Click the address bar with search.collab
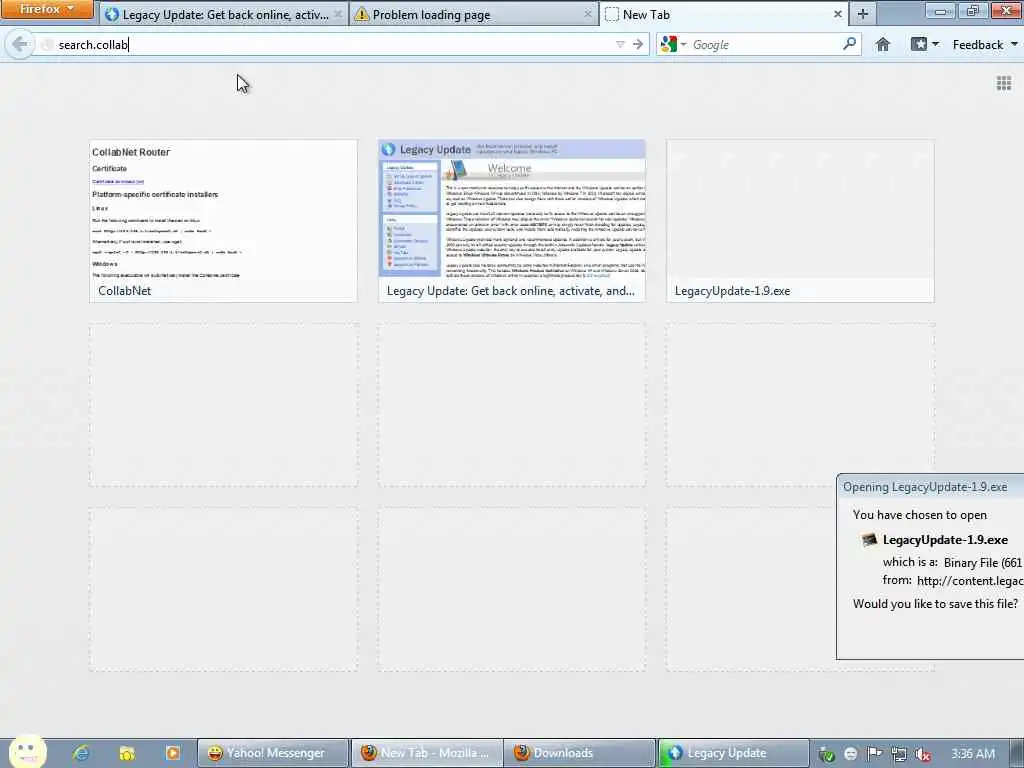The width and height of the screenshot is (1024, 768). [327, 44]
